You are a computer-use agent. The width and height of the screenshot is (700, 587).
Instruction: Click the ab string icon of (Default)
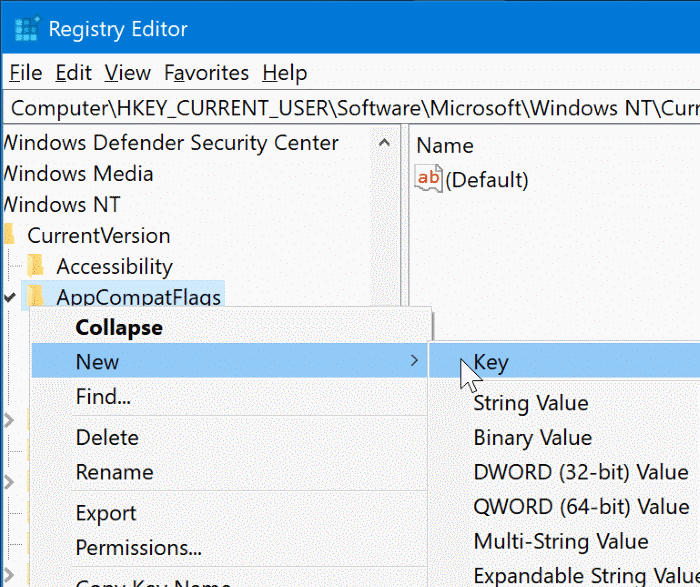429,178
